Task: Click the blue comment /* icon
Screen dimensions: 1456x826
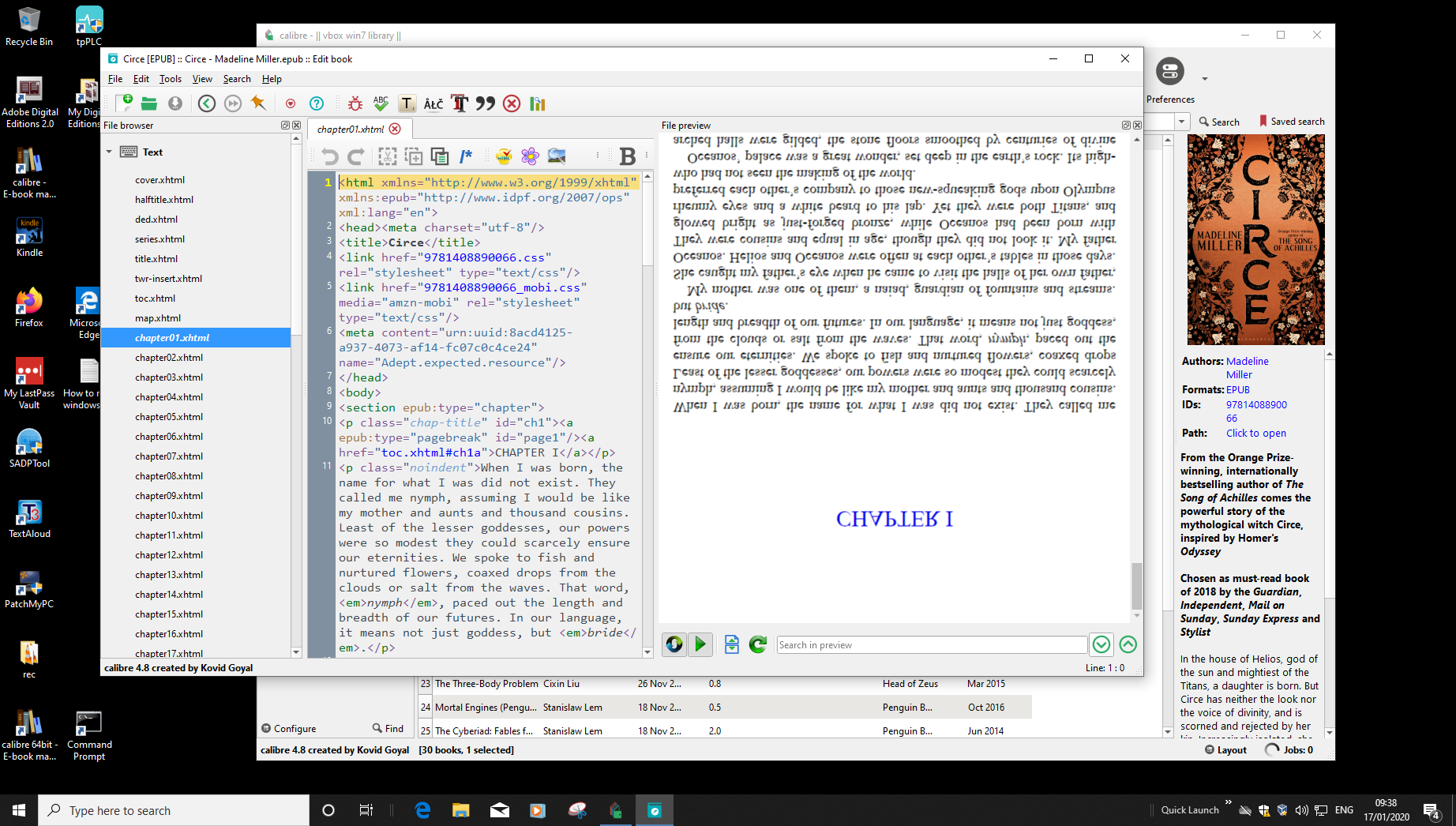Action: tap(466, 156)
